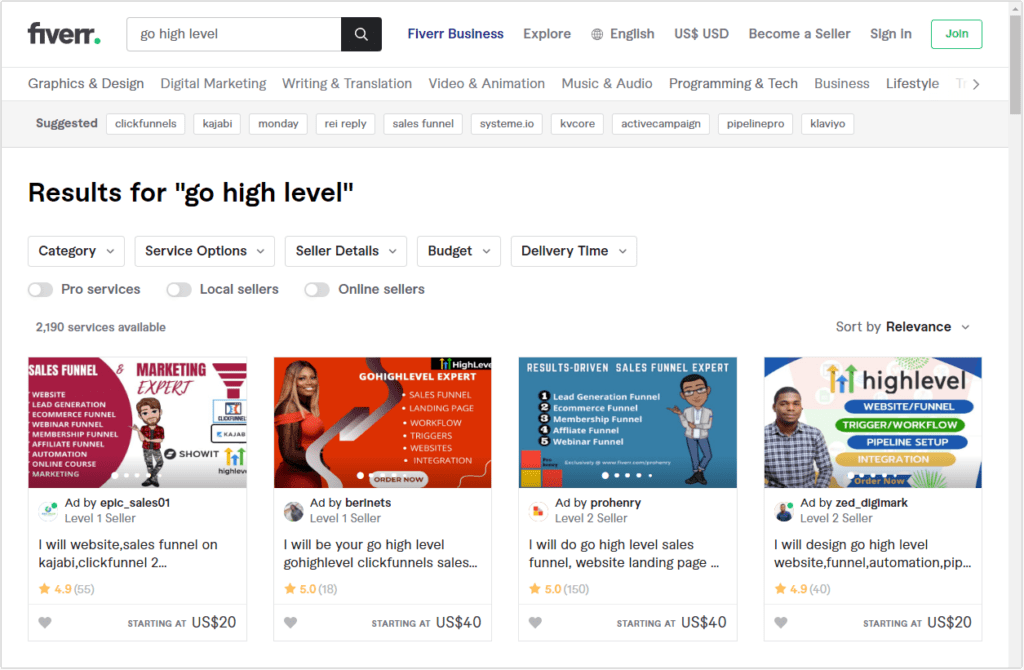
Task: Click Explore link
Action: pyautogui.click(x=547, y=34)
